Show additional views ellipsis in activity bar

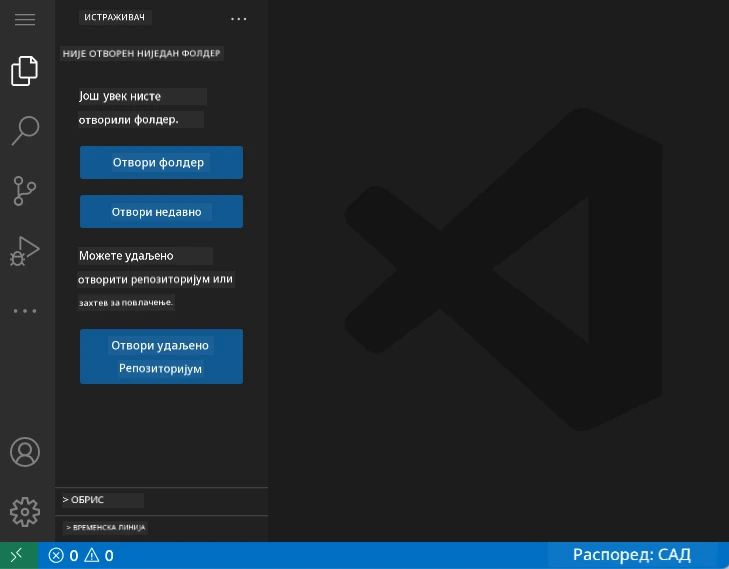25,311
